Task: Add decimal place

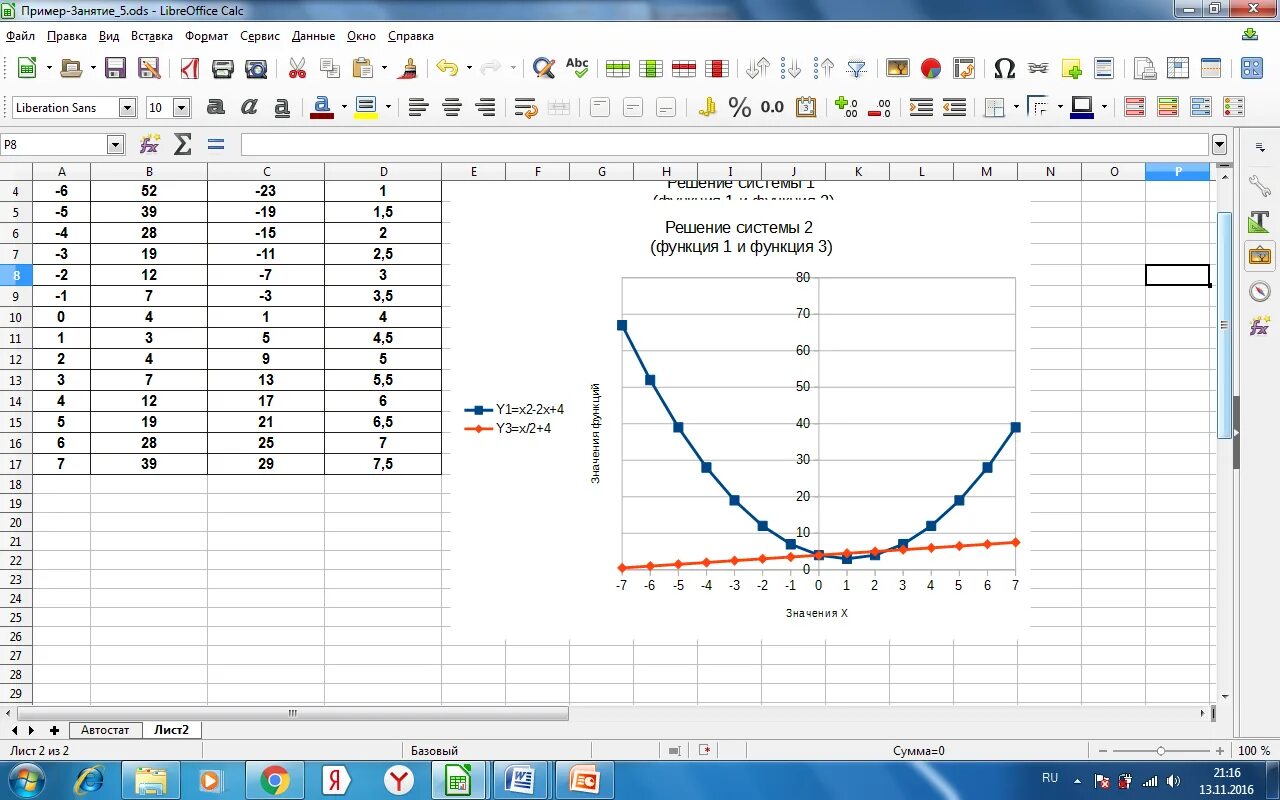Action: [x=846, y=107]
